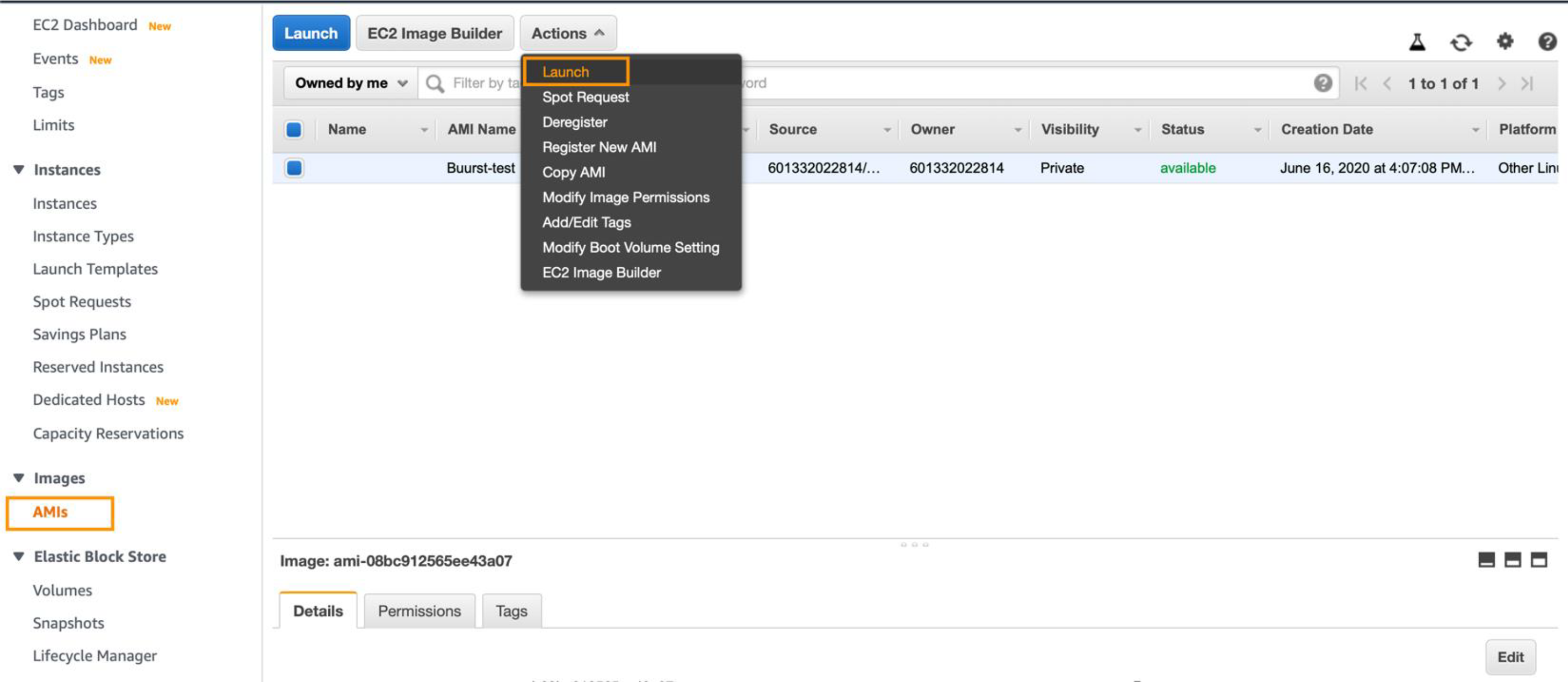1568x682 pixels.
Task: Open Snapshots in the sidebar
Action: tap(68, 623)
